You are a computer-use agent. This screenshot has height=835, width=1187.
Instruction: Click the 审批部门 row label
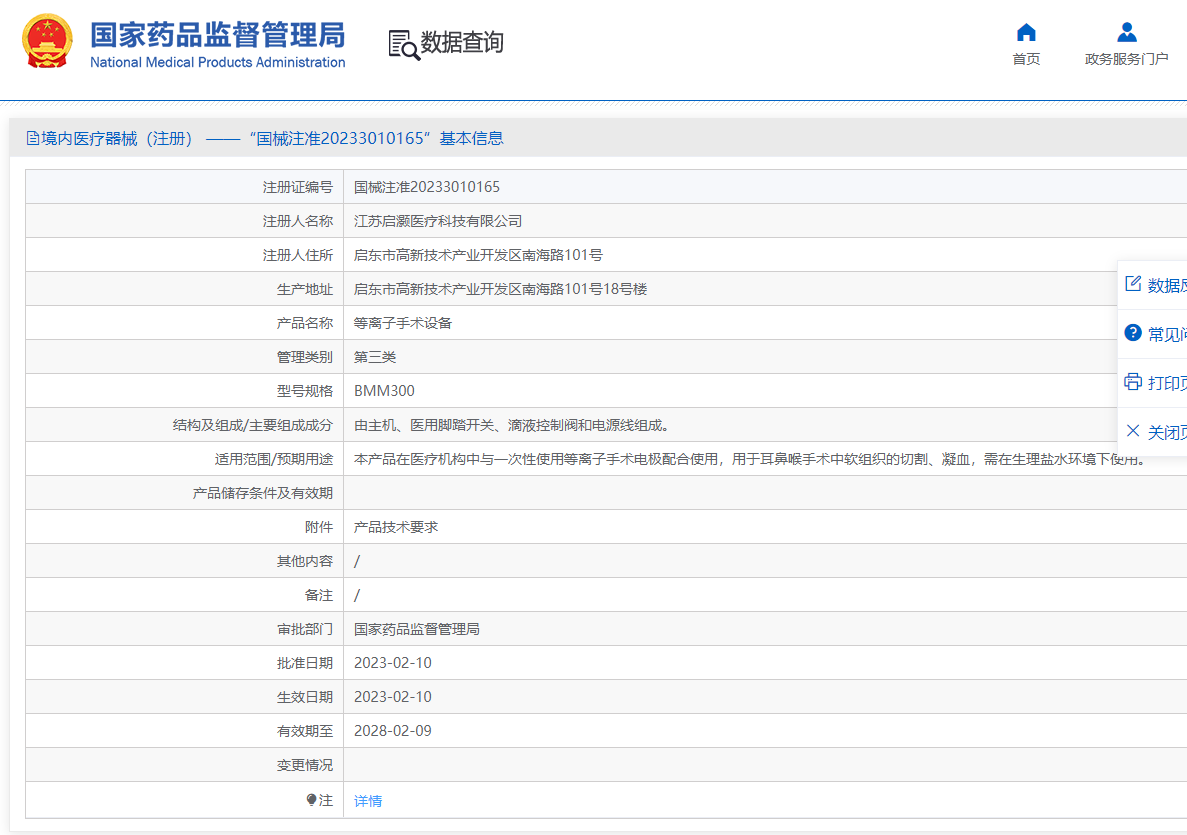click(304, 629)
